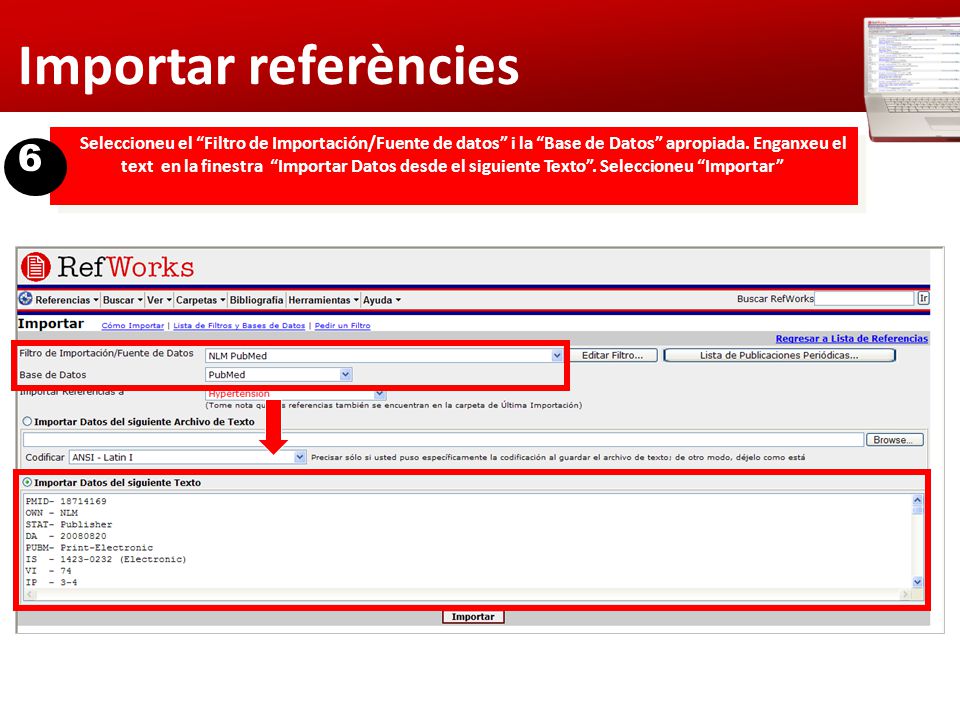Screen dimensions: 960x720
Task: Expand the Codificar ANSI - Latin I dropdown
Action: (x=299, y=457)
